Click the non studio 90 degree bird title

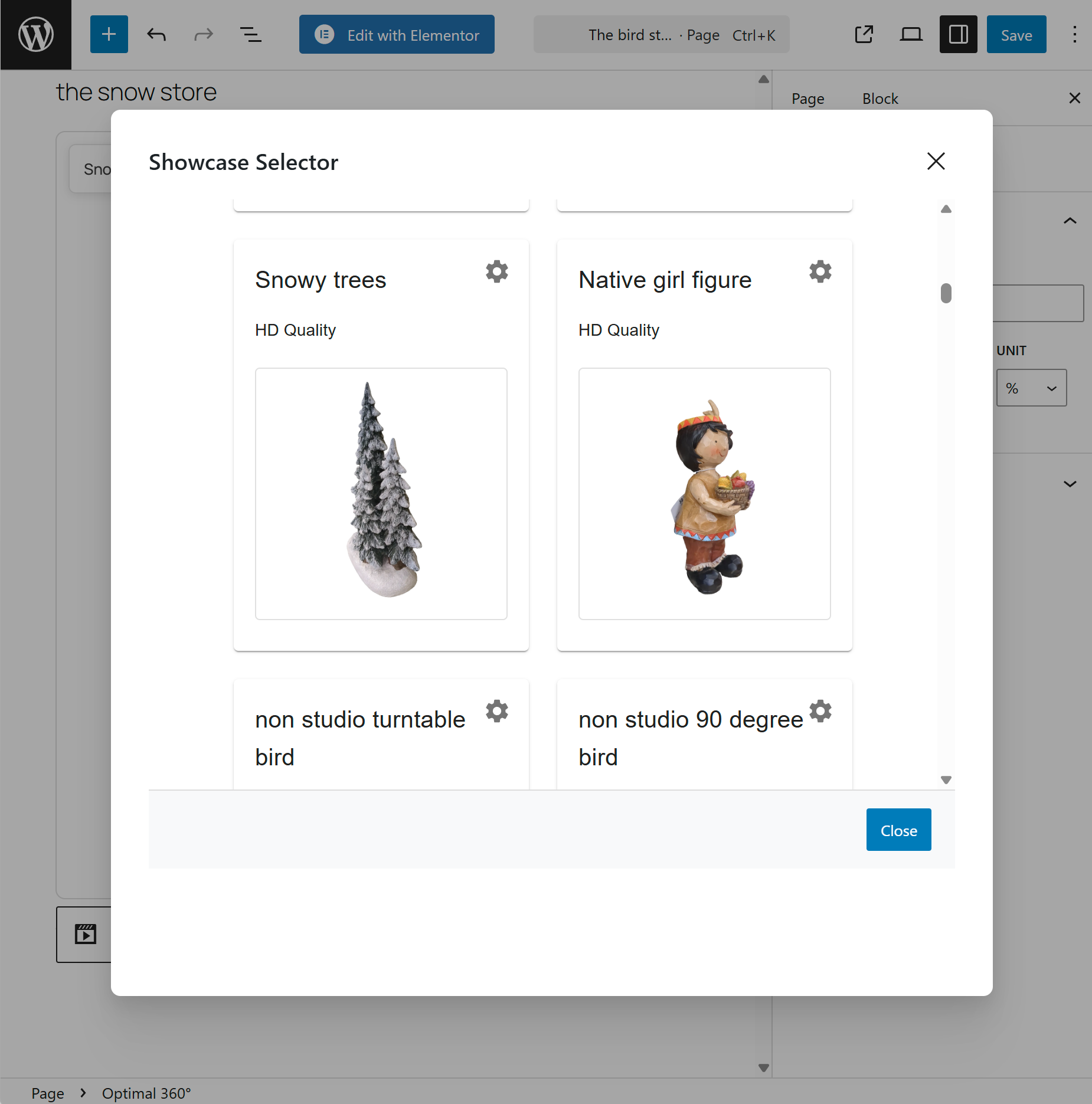pos(691,738)
